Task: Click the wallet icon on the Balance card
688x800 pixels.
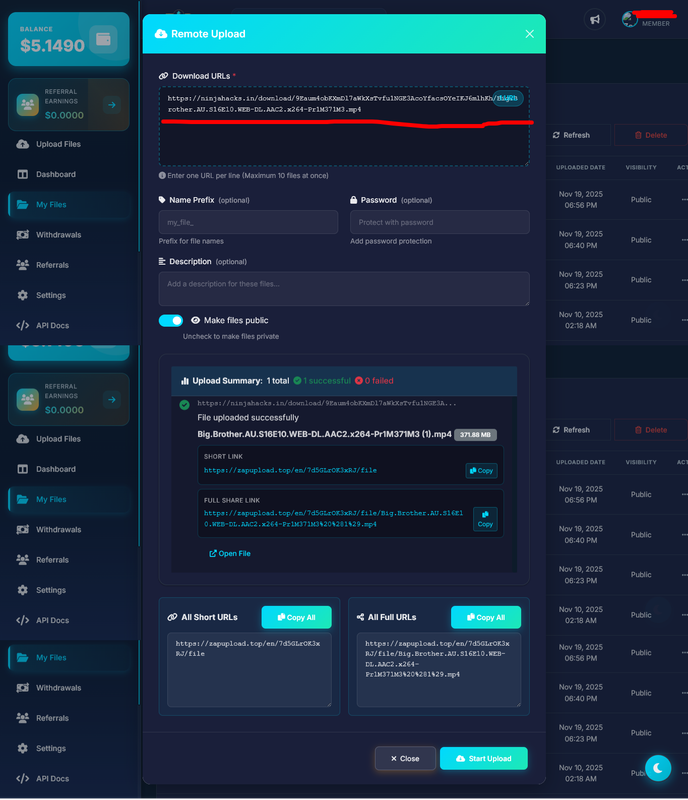Action: (103, 39)
